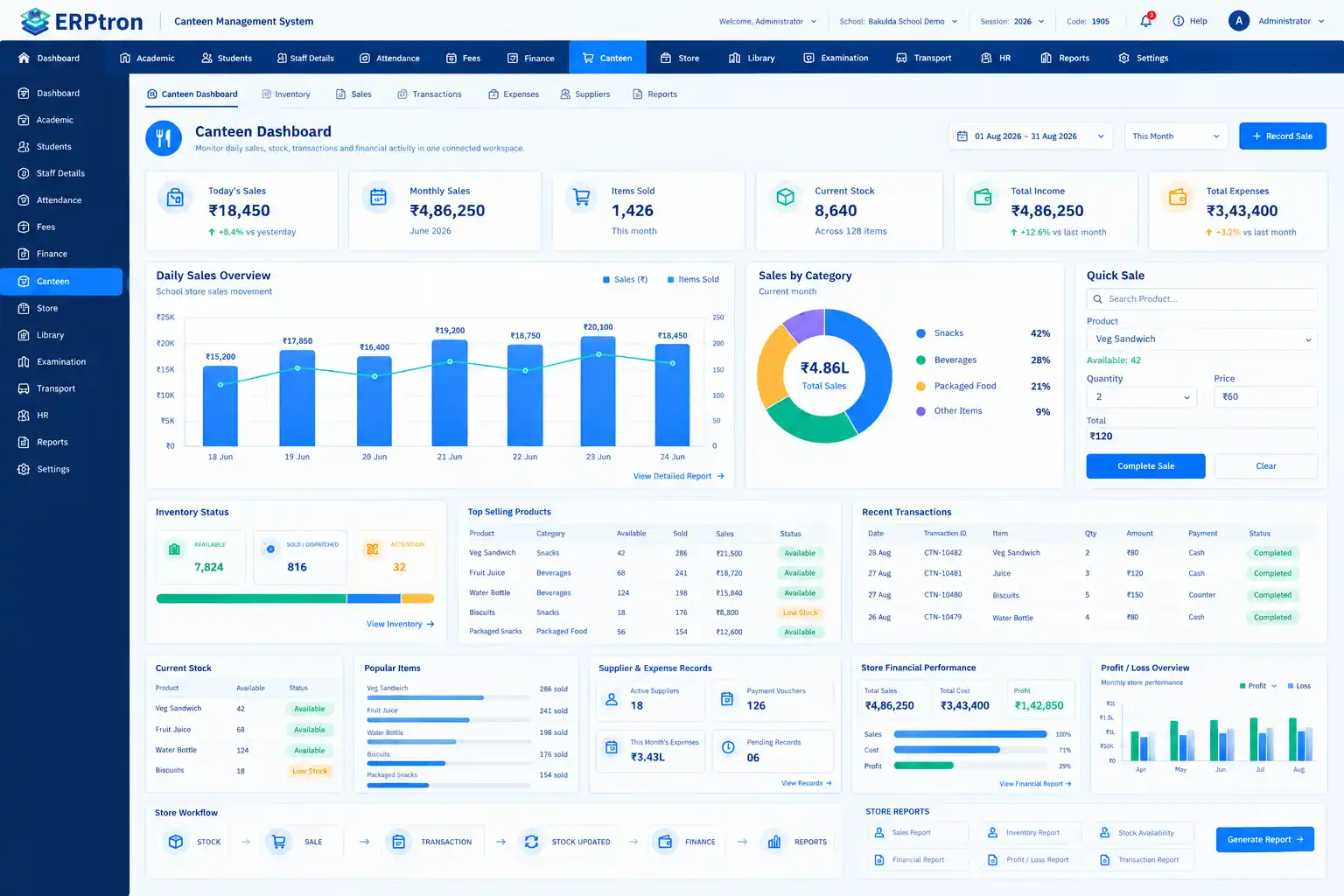Click the Transport icon in left sidebar
The height and width of the screenshot is (896, 1344).
(24, 388)
